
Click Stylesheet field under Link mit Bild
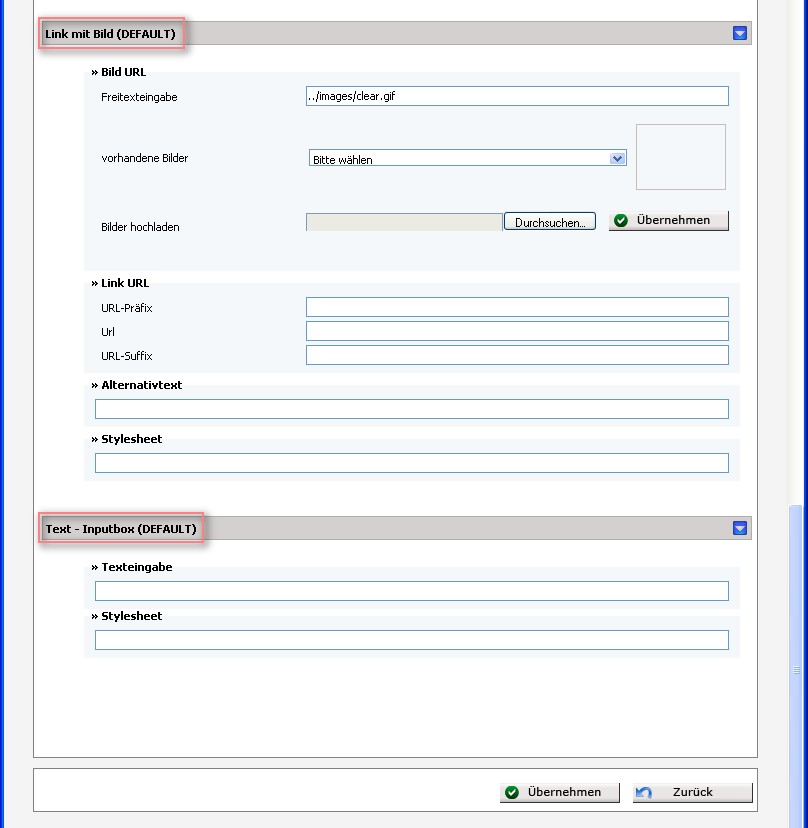click(412, 463)
